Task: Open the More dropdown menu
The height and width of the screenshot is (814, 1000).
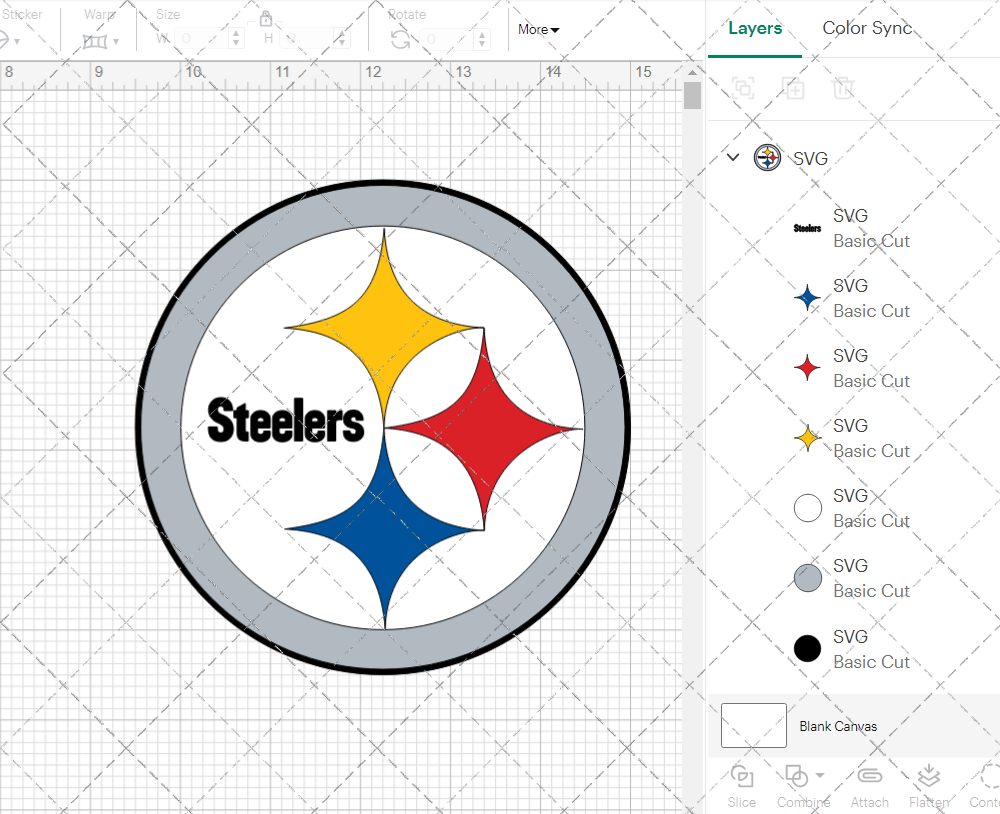Action: pos(538,29)
